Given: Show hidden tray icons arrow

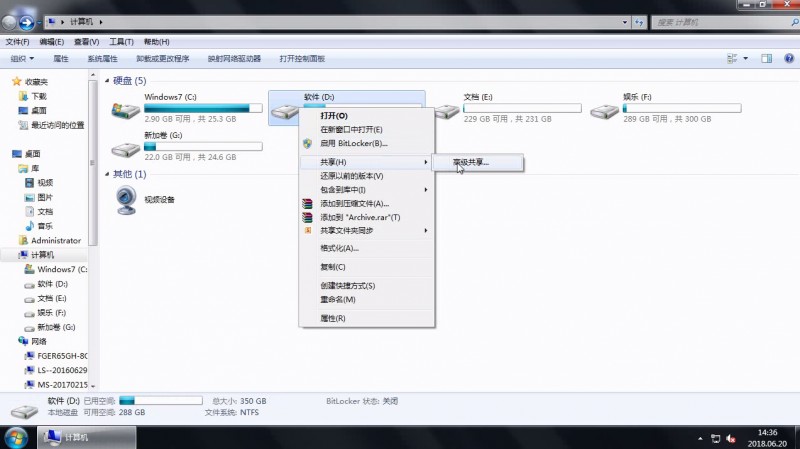Looking at the screenshot, I should pos(700,438).
